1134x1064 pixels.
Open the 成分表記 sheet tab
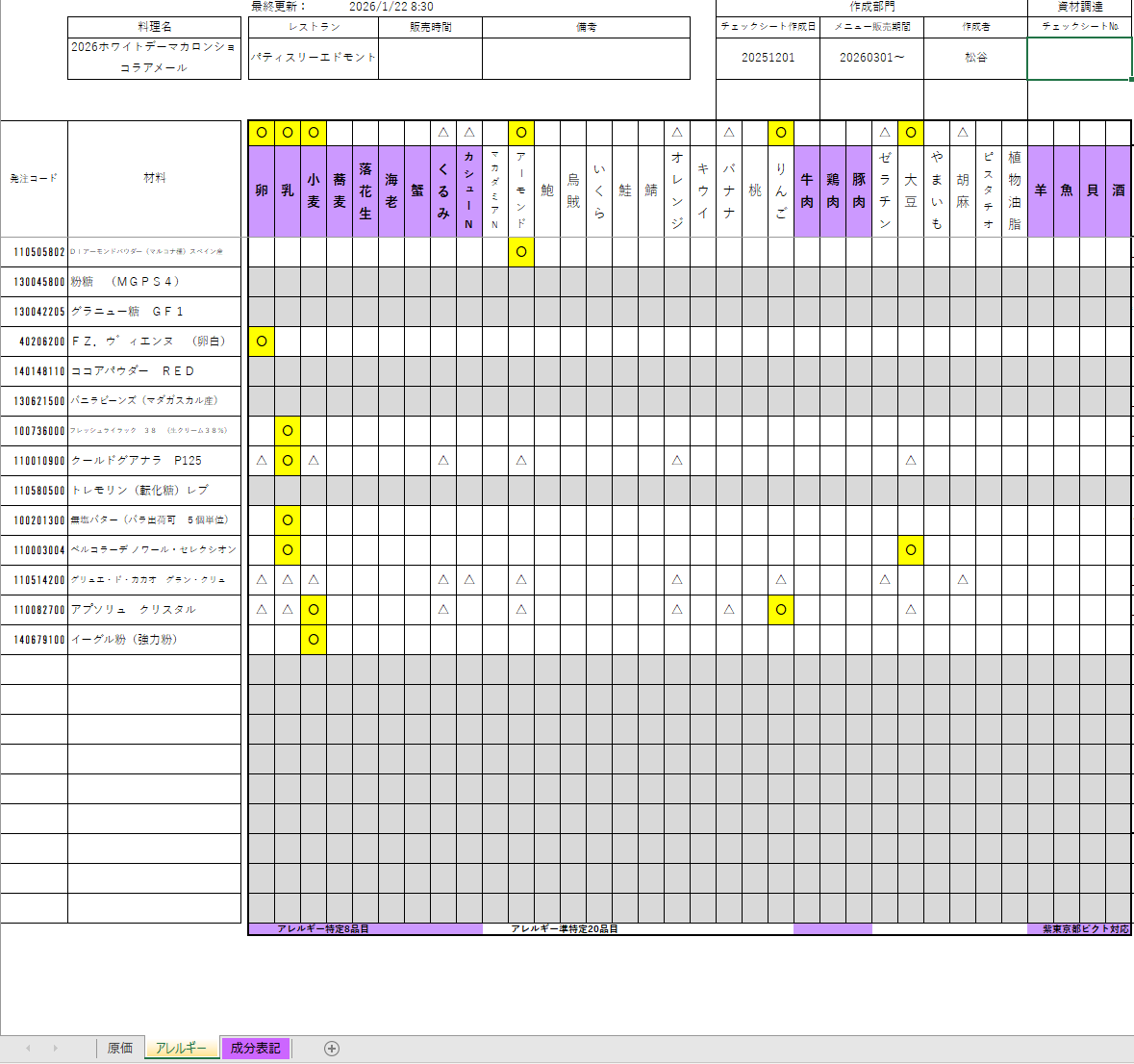255,1049
